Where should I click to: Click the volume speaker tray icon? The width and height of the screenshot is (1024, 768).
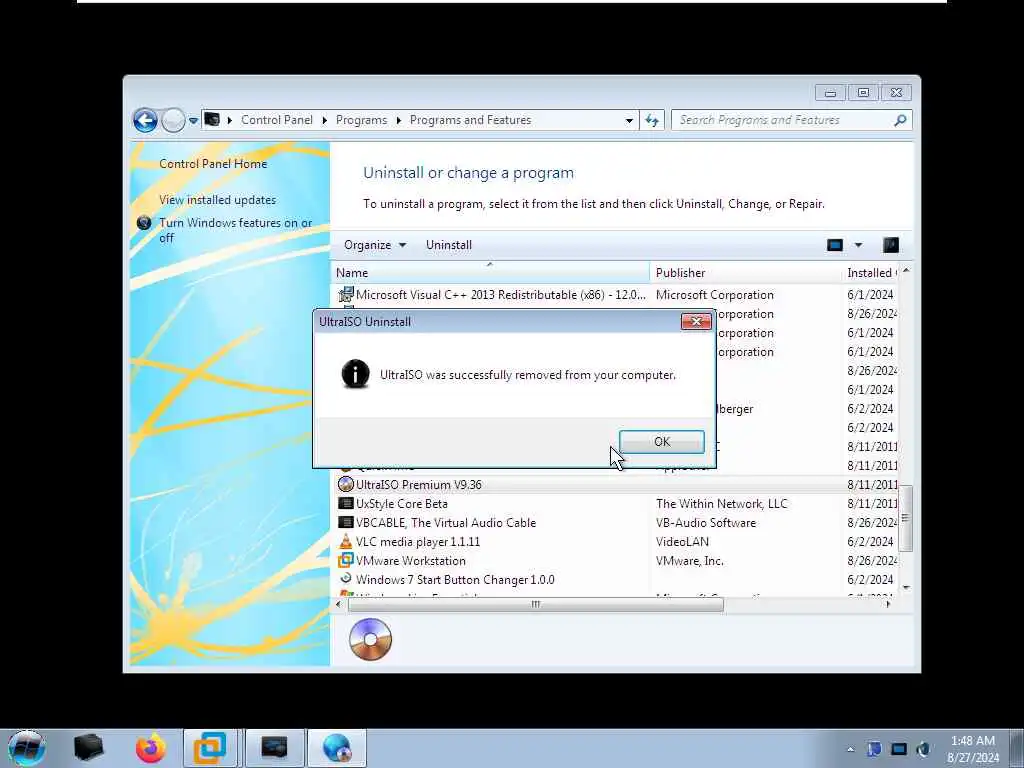(923, 749)
